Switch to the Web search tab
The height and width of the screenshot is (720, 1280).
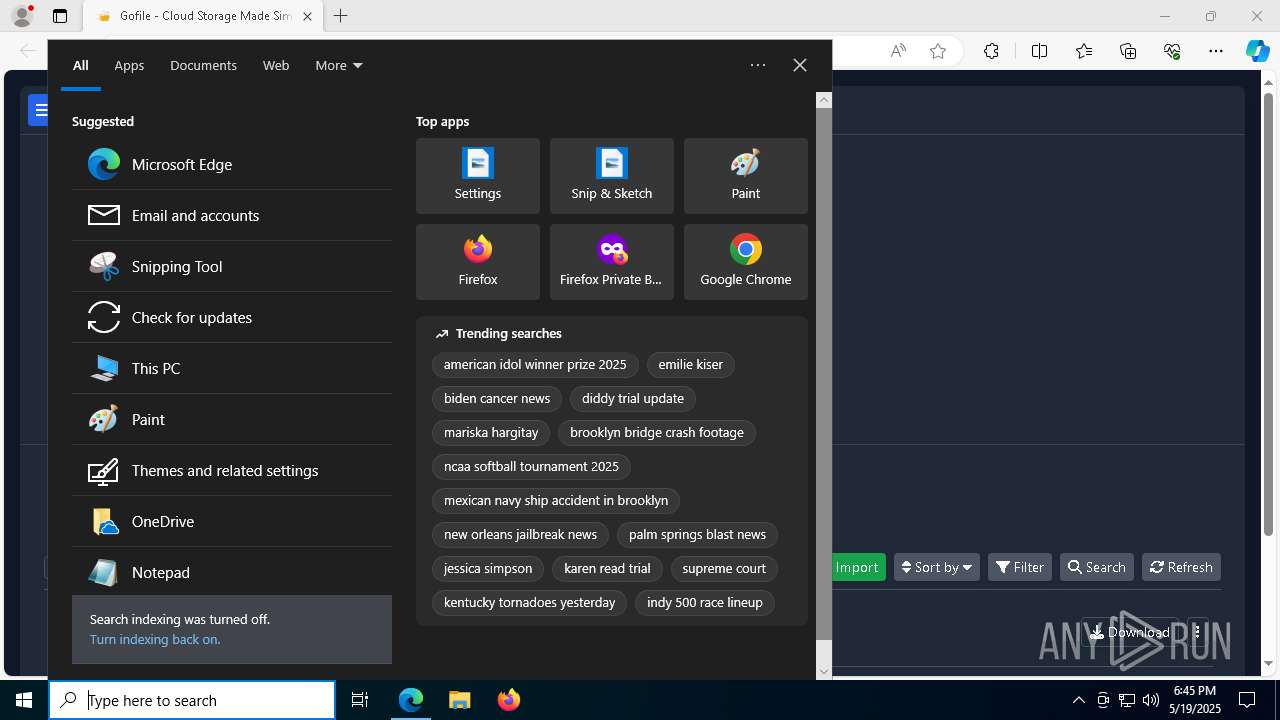point(276,65)
